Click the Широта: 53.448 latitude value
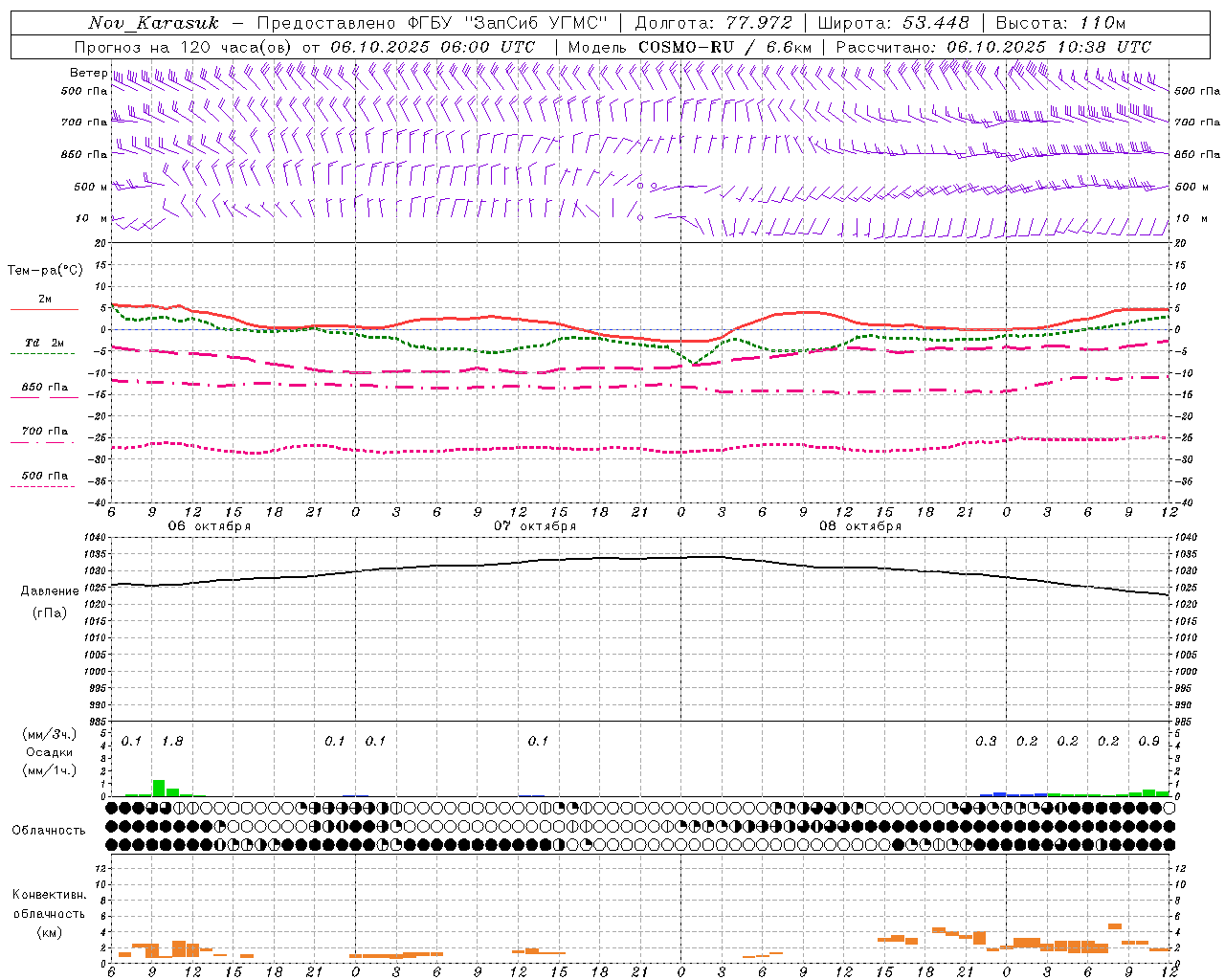1225x980 pixels. 894,23
